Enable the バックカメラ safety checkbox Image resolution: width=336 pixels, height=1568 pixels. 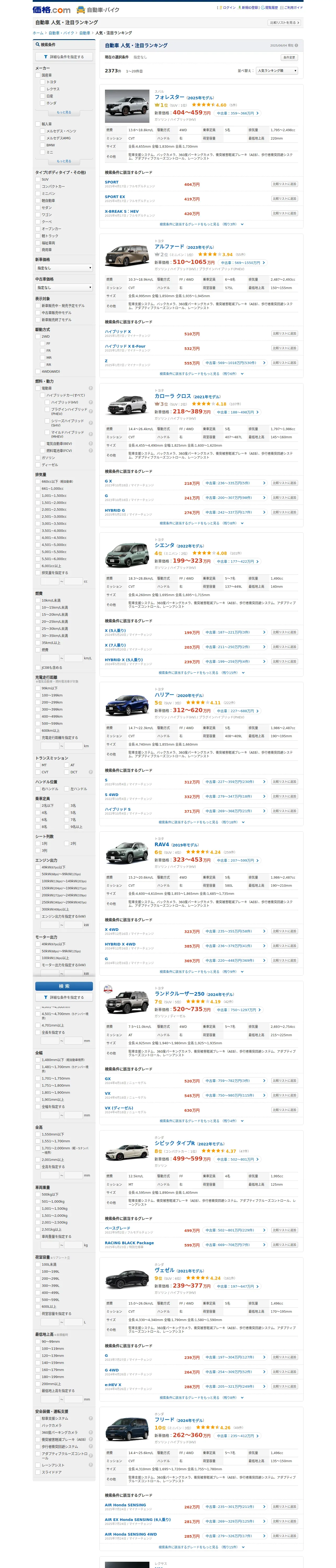click(38, 1426)
